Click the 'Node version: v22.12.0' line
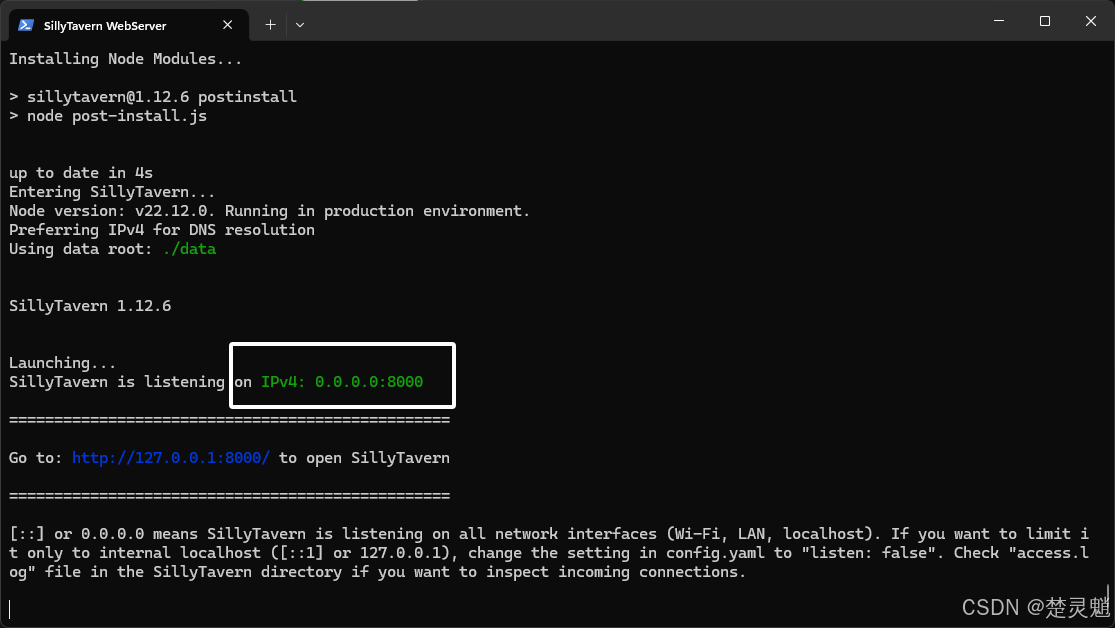 [x=270, y=211]
